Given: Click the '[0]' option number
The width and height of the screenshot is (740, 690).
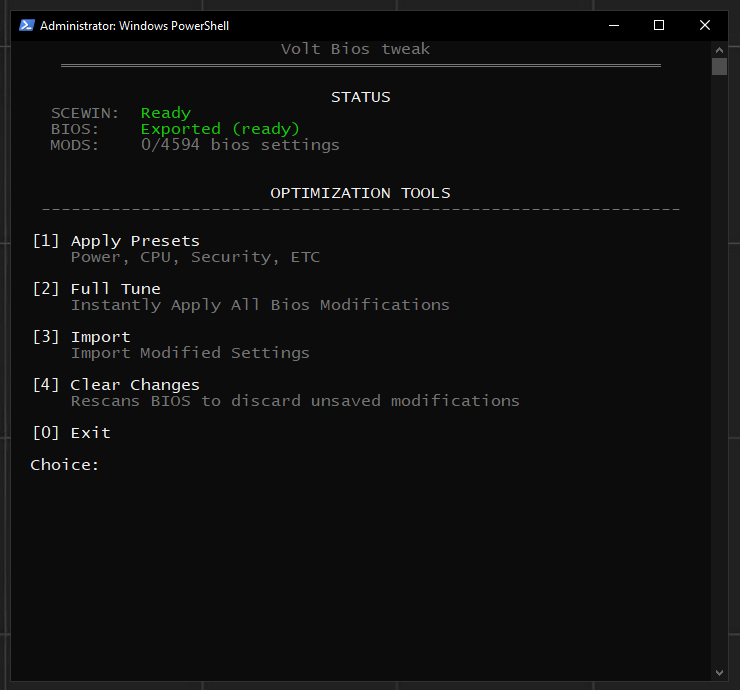Looking at the screenshot, I should 46,432.
